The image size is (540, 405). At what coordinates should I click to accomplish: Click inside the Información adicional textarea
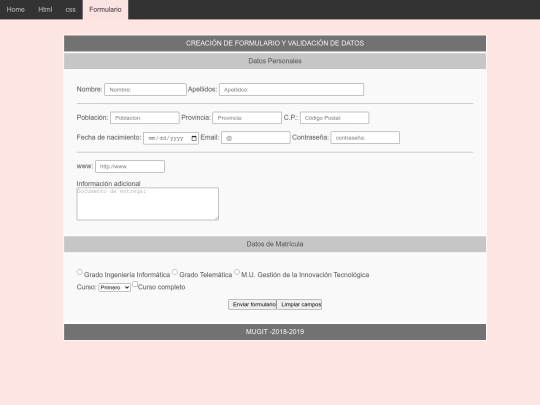click(x=147, y=204)
